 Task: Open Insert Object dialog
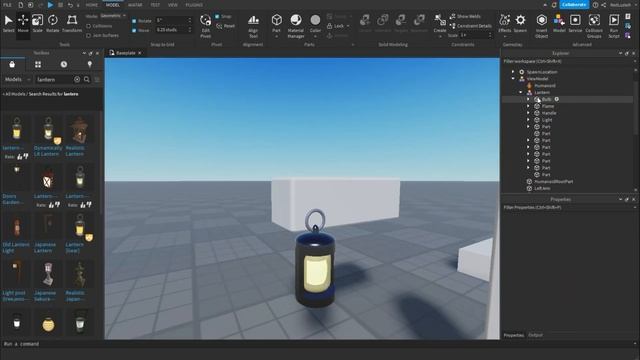(541, 26)
